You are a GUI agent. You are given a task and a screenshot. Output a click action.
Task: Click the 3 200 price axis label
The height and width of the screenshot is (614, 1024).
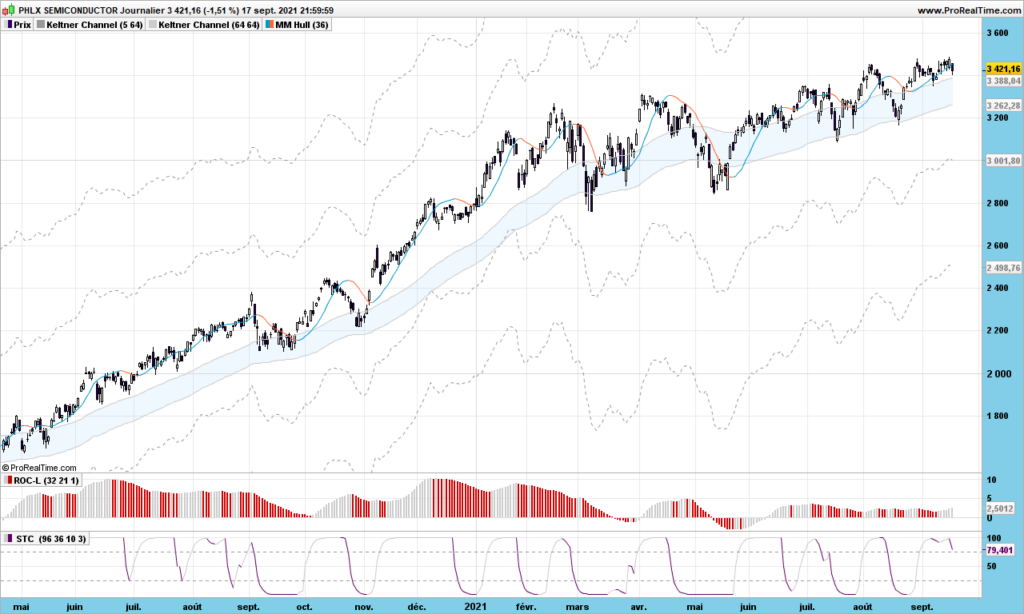click(997, 118)
